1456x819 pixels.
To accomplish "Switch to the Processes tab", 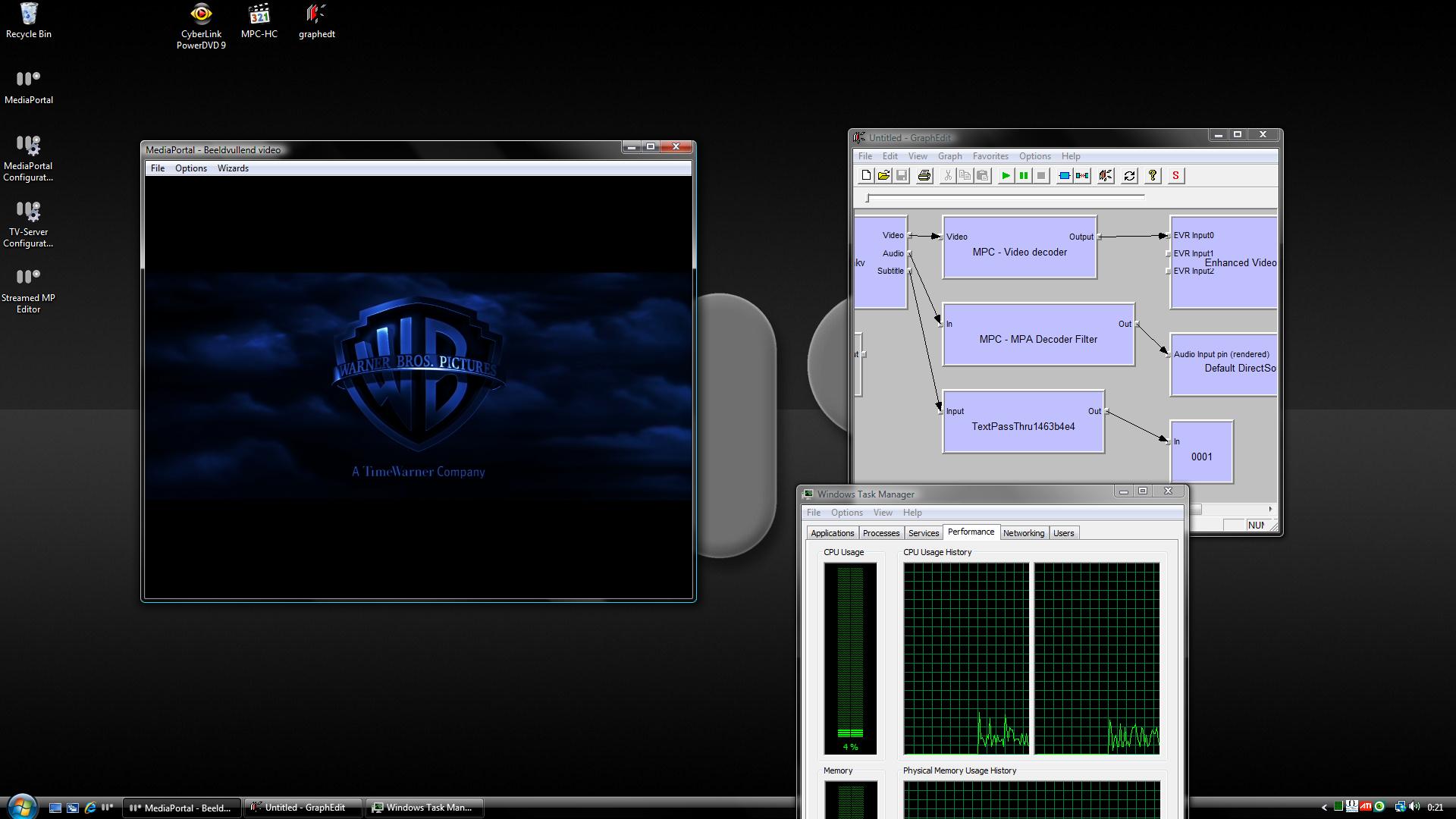I will (880, 533).
